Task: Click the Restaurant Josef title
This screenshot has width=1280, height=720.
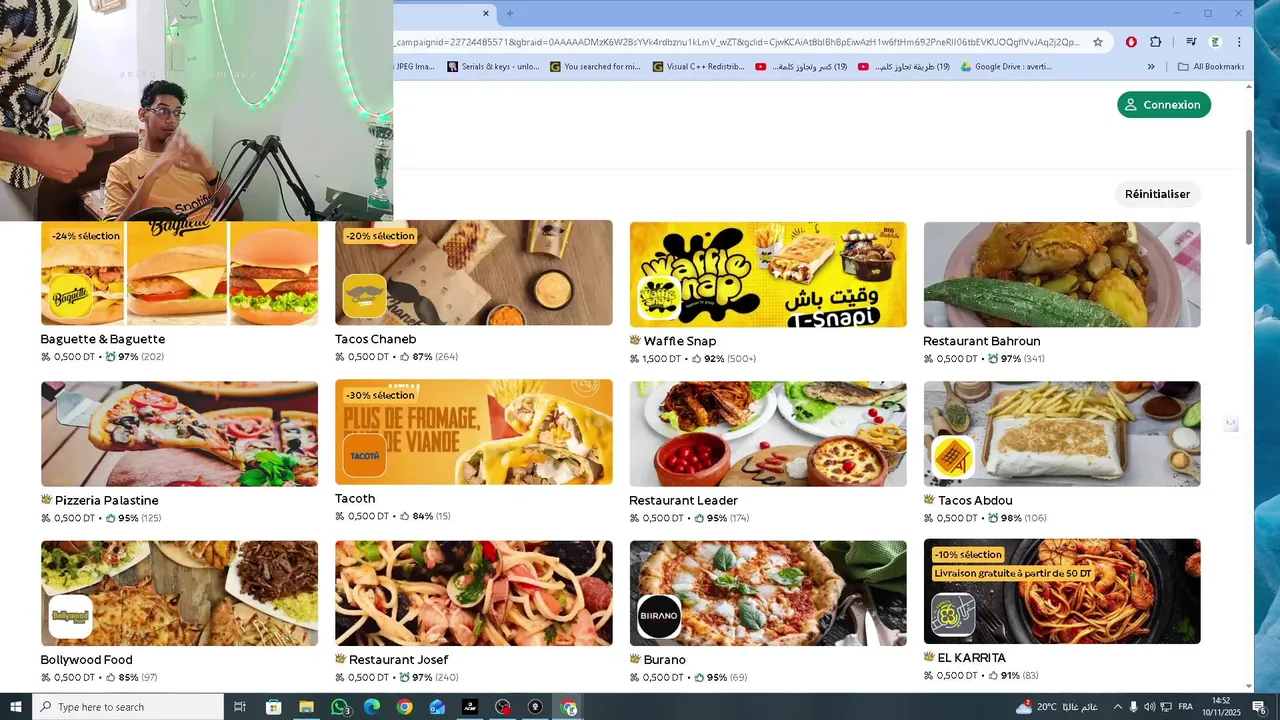Action: click(x=398, y=660)
